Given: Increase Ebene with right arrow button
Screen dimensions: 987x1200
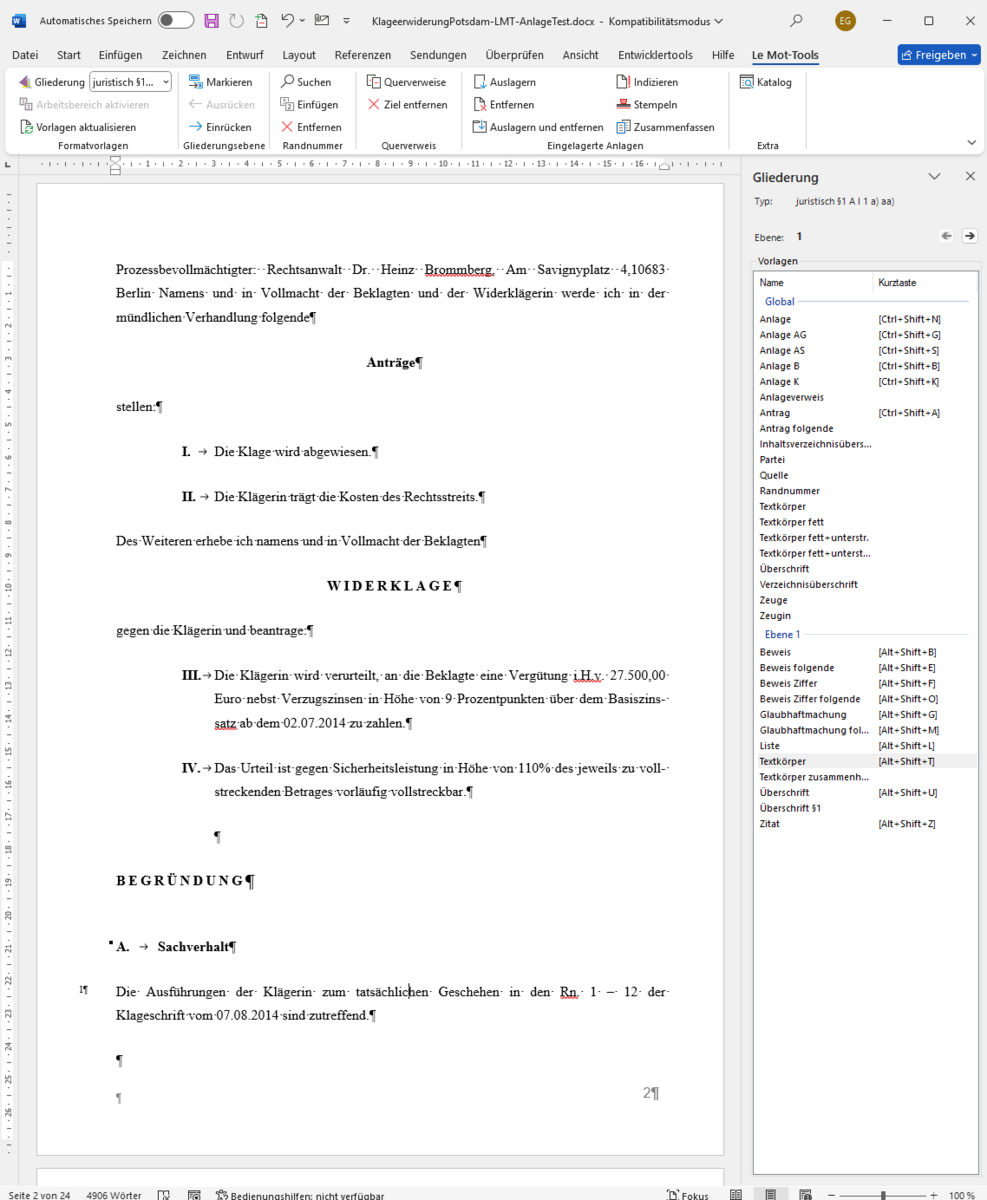Looking at the screenshot, I should pos(969,236).
